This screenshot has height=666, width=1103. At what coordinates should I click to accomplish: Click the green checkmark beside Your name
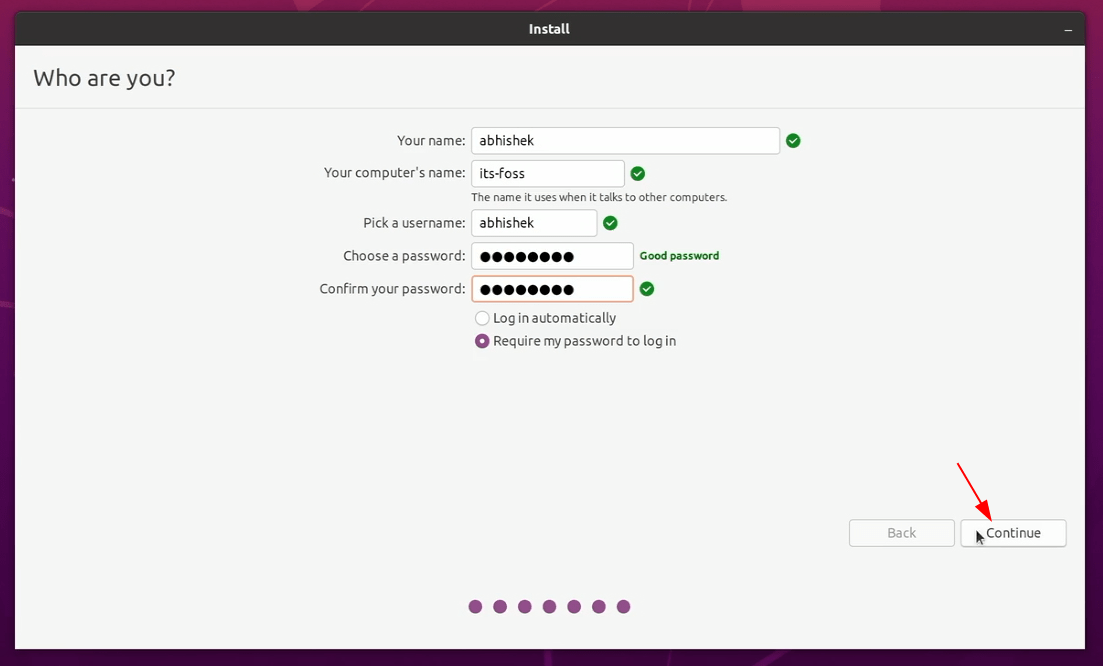tap(793, 141)
